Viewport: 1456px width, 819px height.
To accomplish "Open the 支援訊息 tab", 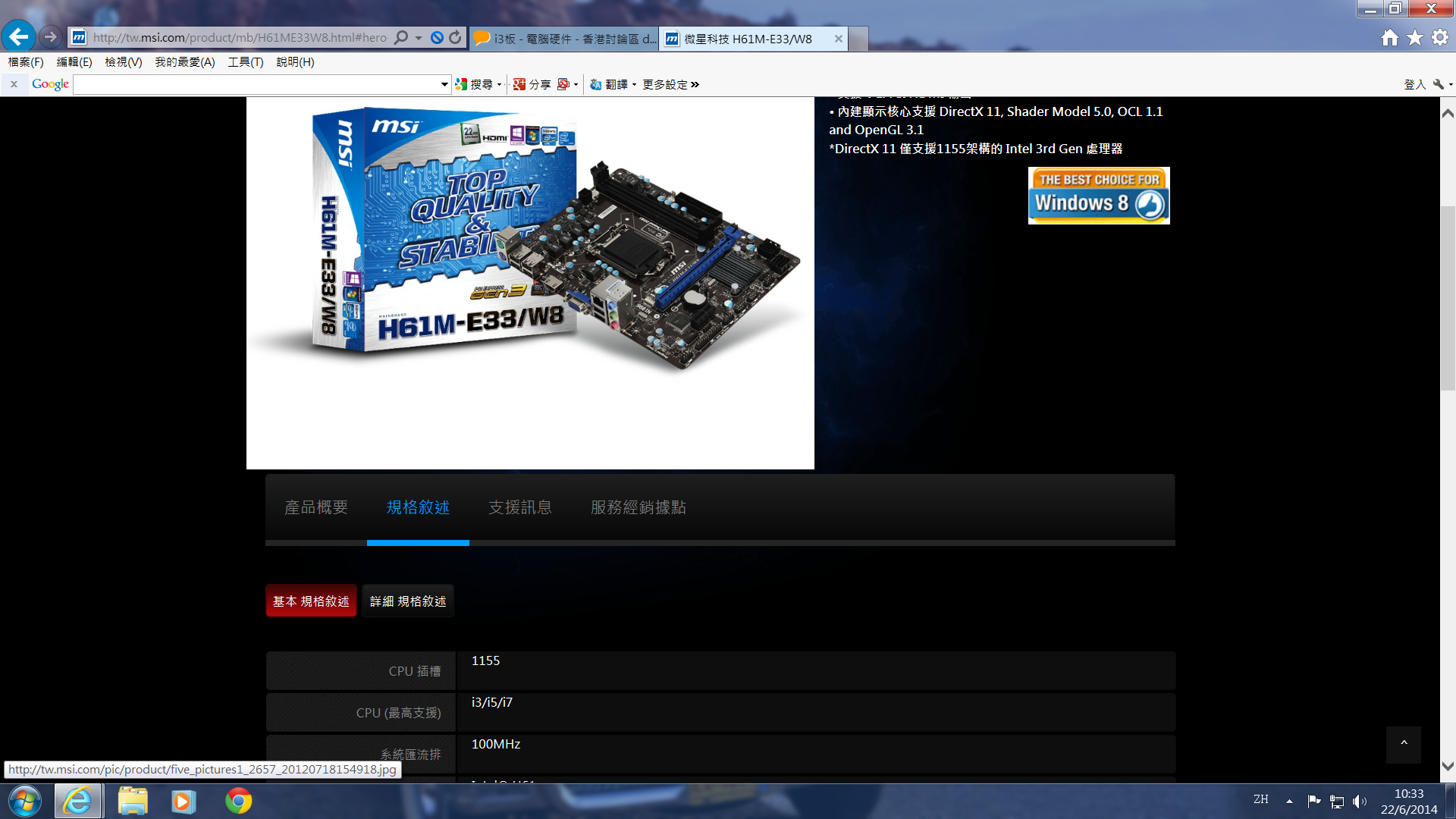I will [x=520, y=507].
